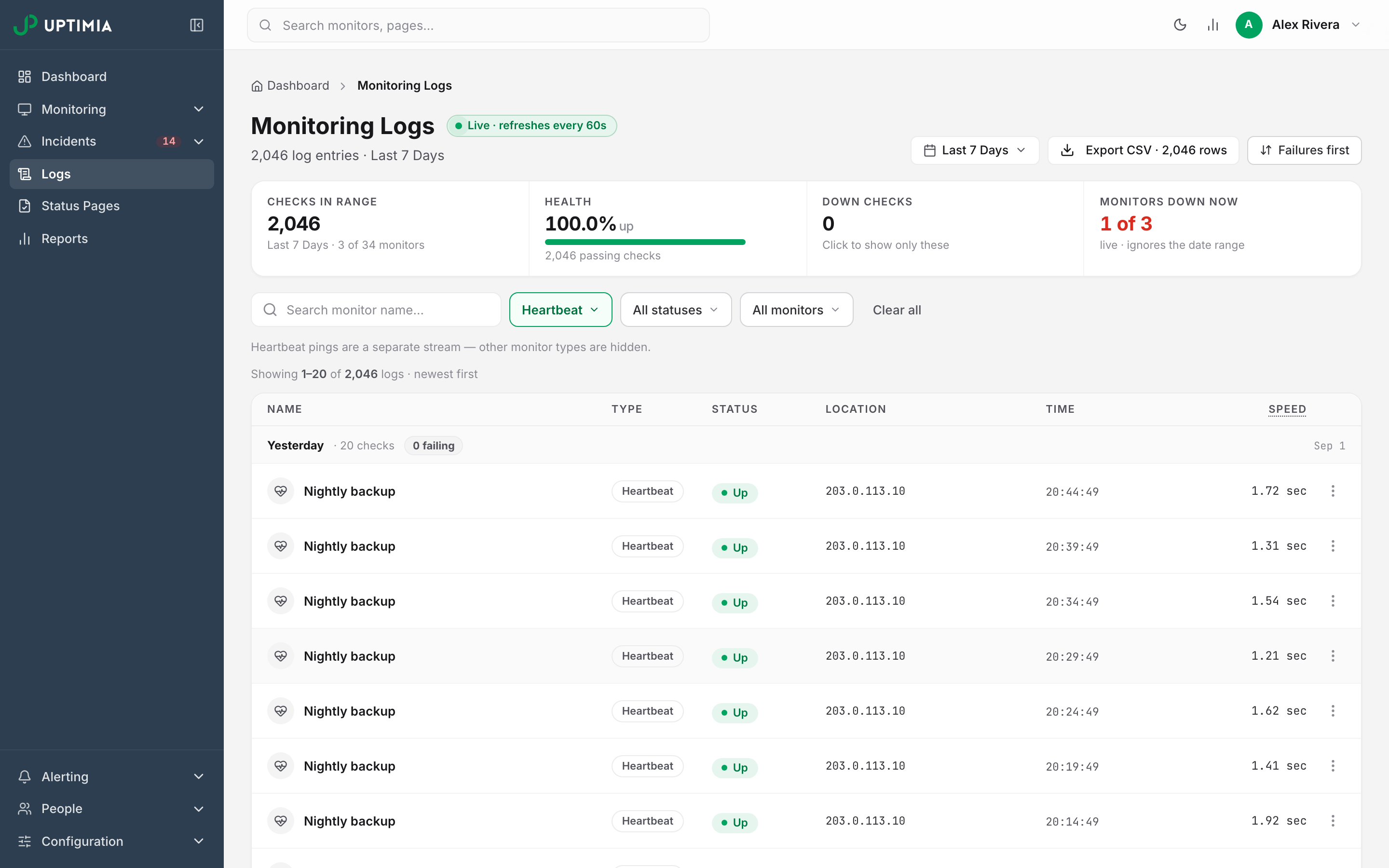
Task: Toggle dark mode moon icon
Action: (1180, 25)
